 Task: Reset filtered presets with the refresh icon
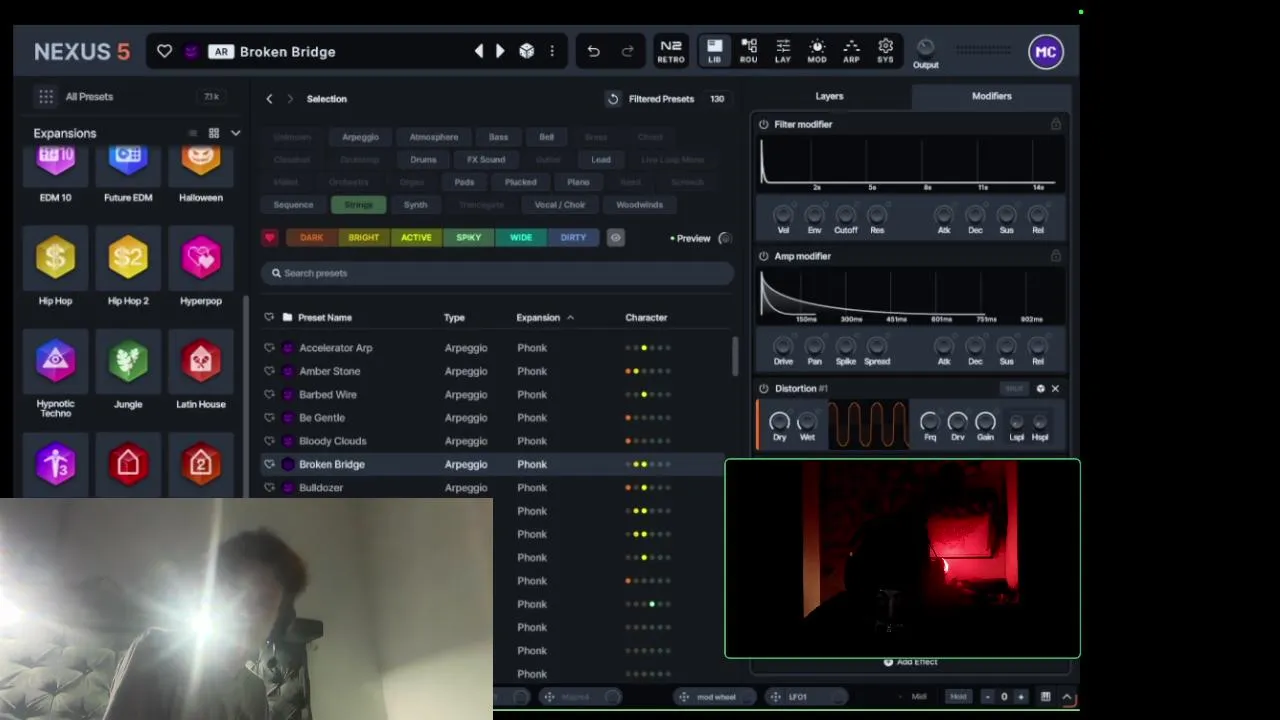click(613, 99)
